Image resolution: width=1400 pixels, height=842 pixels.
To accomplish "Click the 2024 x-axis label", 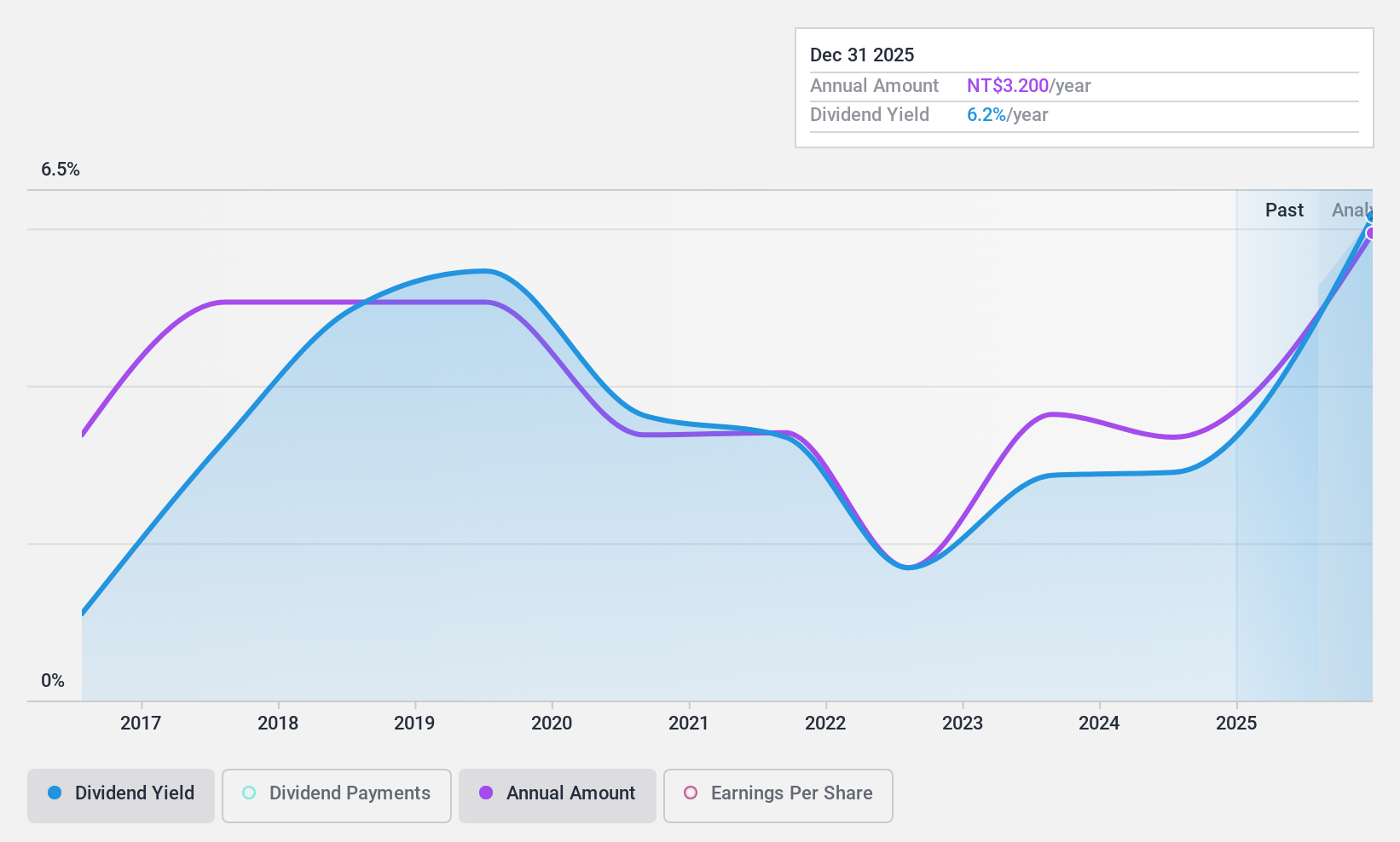I will point(1099,724).
